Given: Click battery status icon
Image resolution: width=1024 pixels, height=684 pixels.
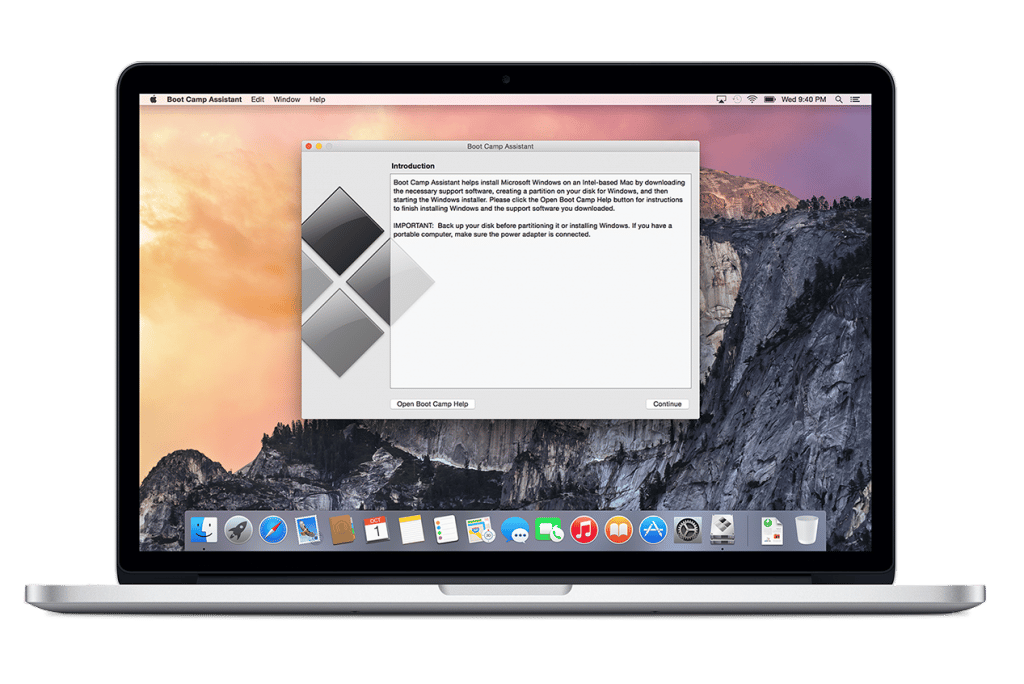Looking at the screenshot, I should [x=770, y=99].
